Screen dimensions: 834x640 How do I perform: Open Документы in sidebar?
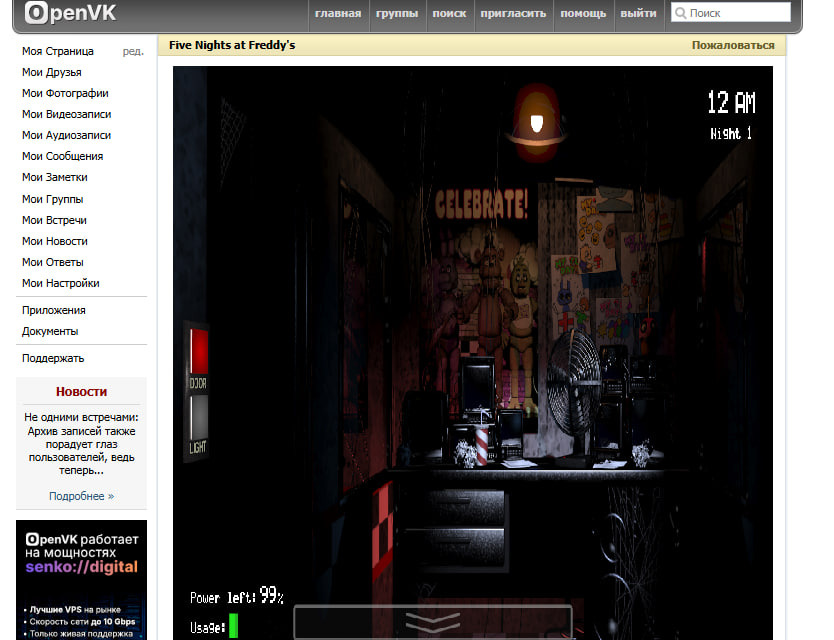point(50,331)
